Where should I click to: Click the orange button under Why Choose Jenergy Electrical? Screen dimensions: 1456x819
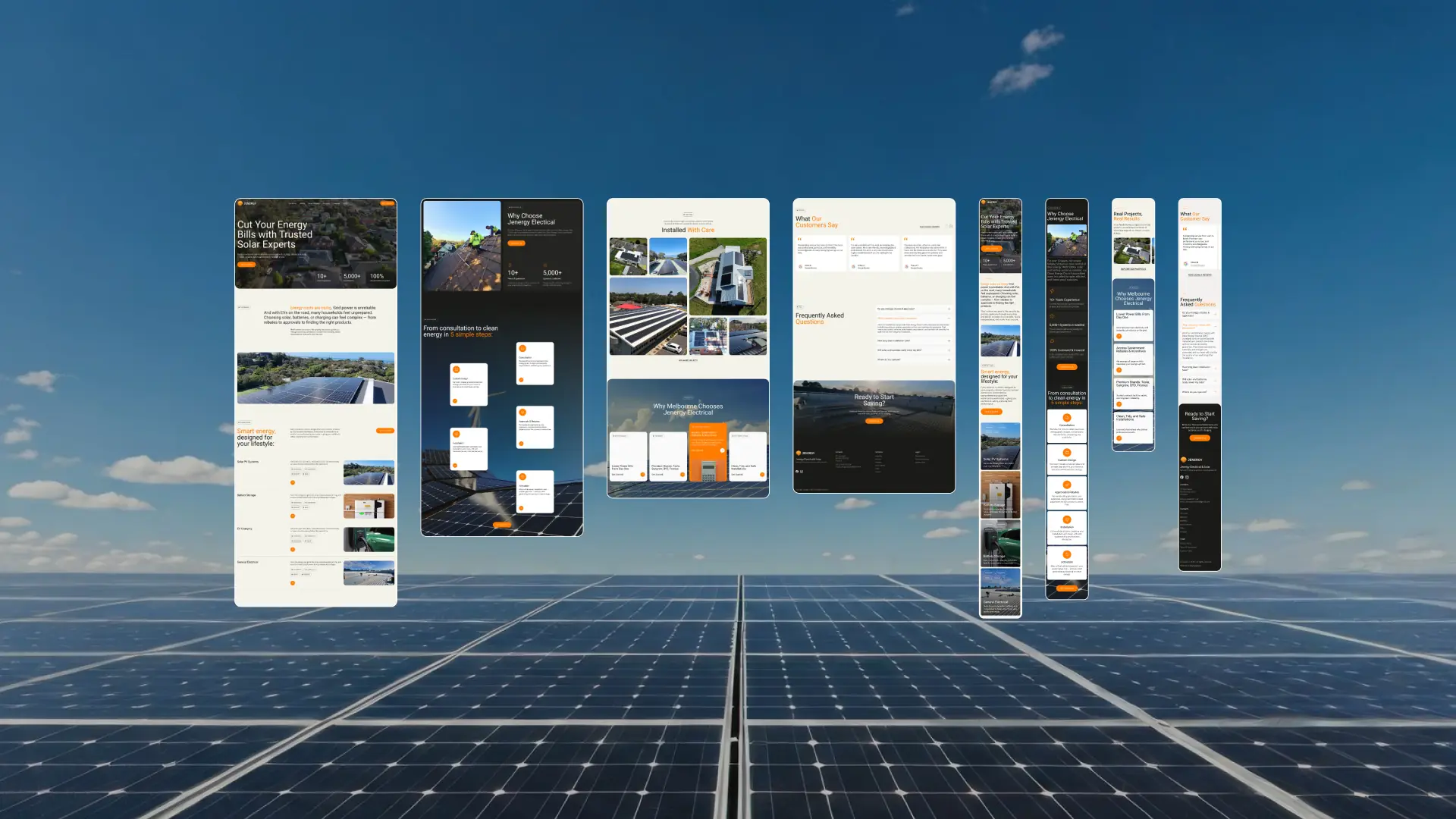click(x=516, y=243)
